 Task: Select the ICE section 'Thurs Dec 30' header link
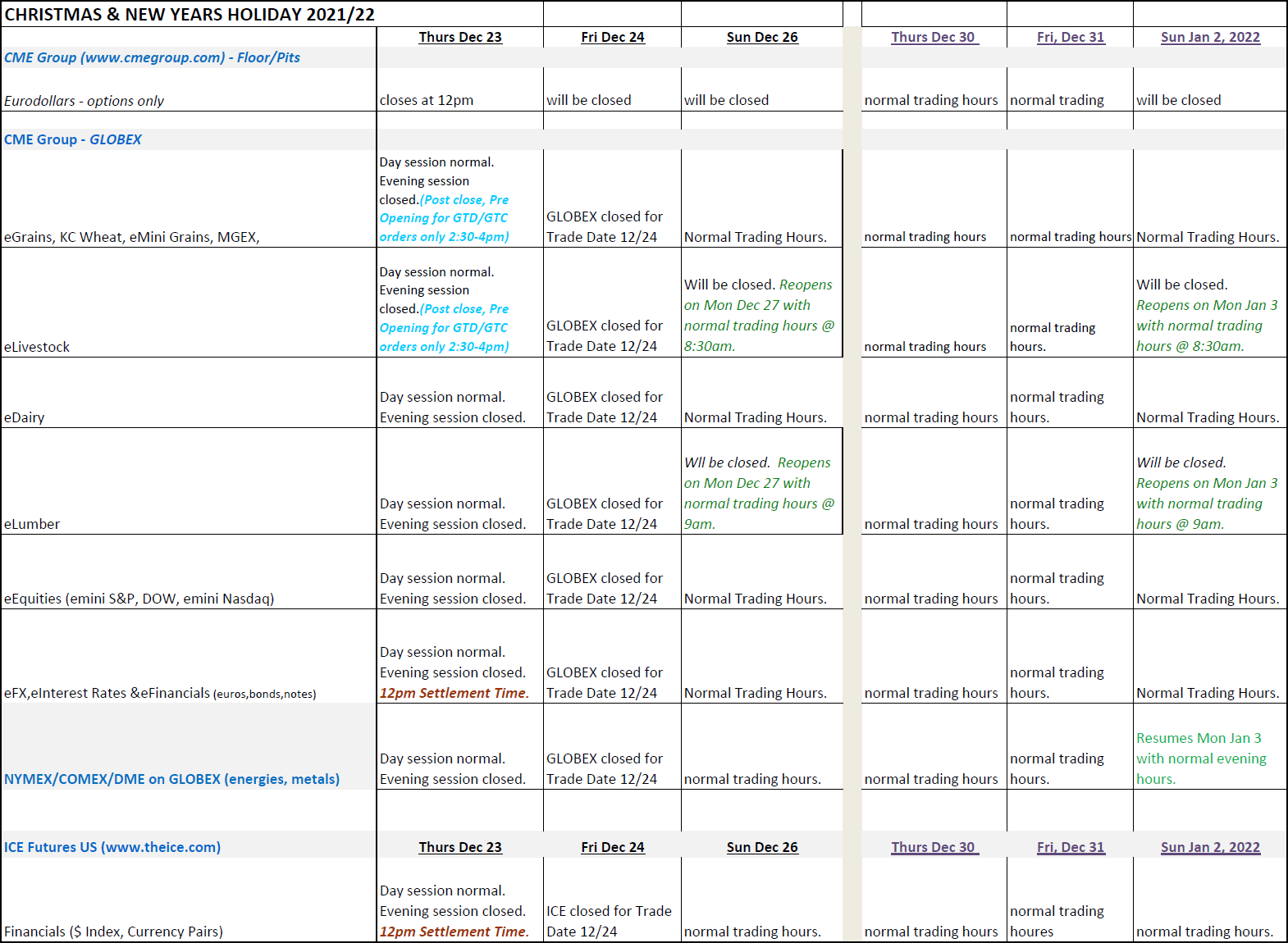(934, 847)
